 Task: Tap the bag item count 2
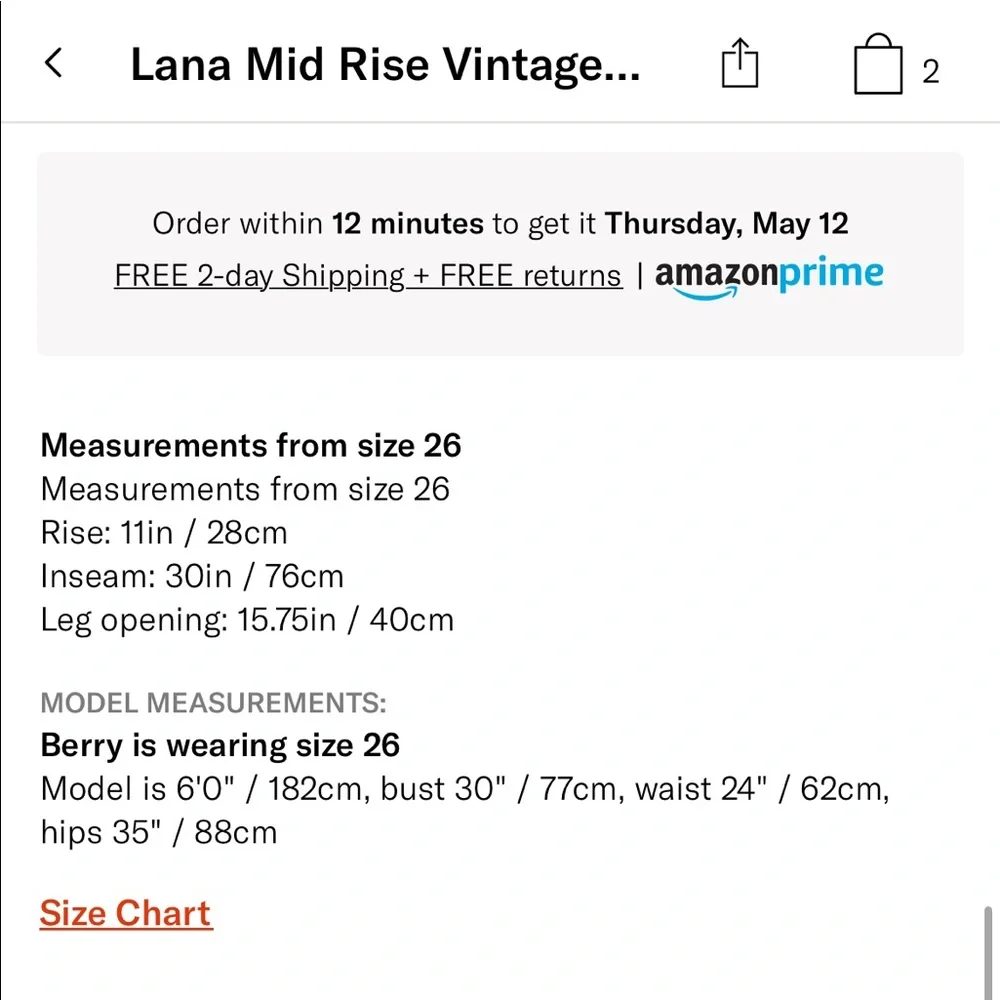[931, 72]
